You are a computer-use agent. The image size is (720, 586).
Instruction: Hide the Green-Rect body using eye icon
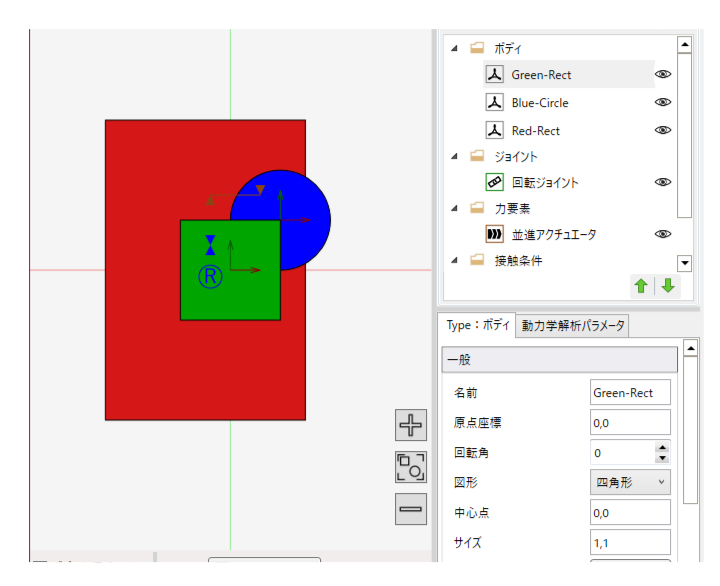662,75
